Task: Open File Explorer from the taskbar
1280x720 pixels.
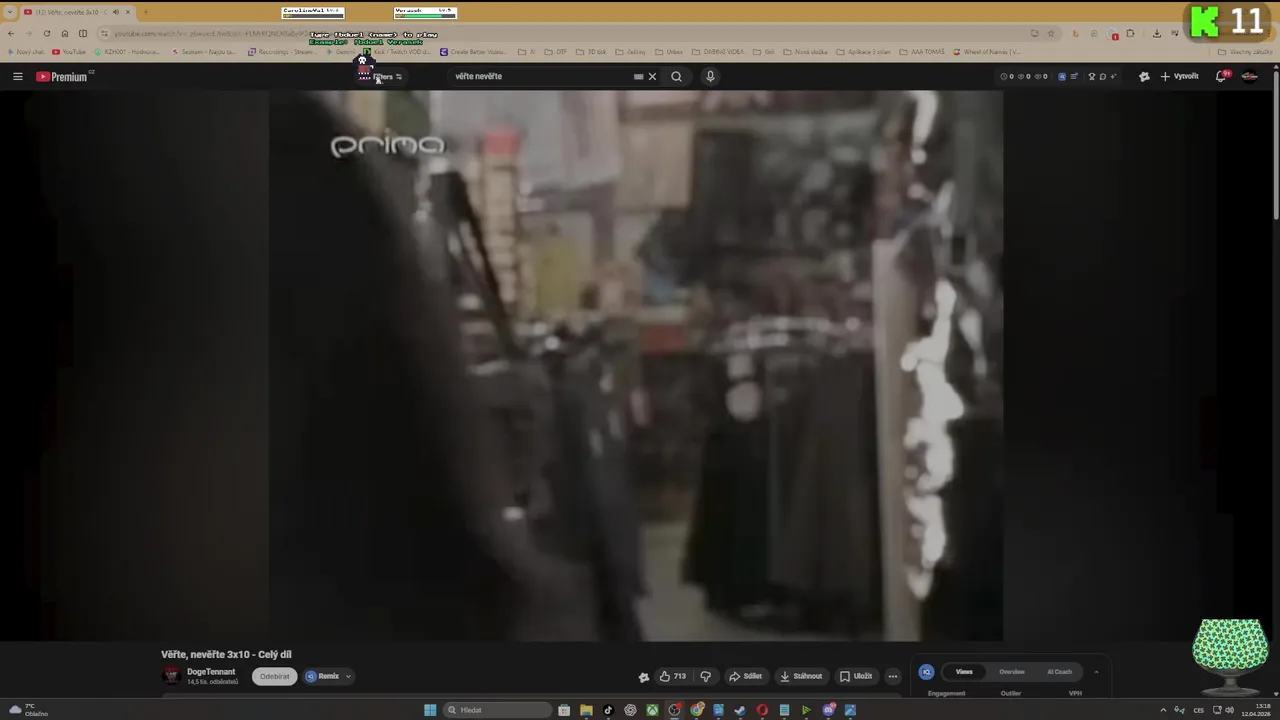Action: tap(586, 710)
